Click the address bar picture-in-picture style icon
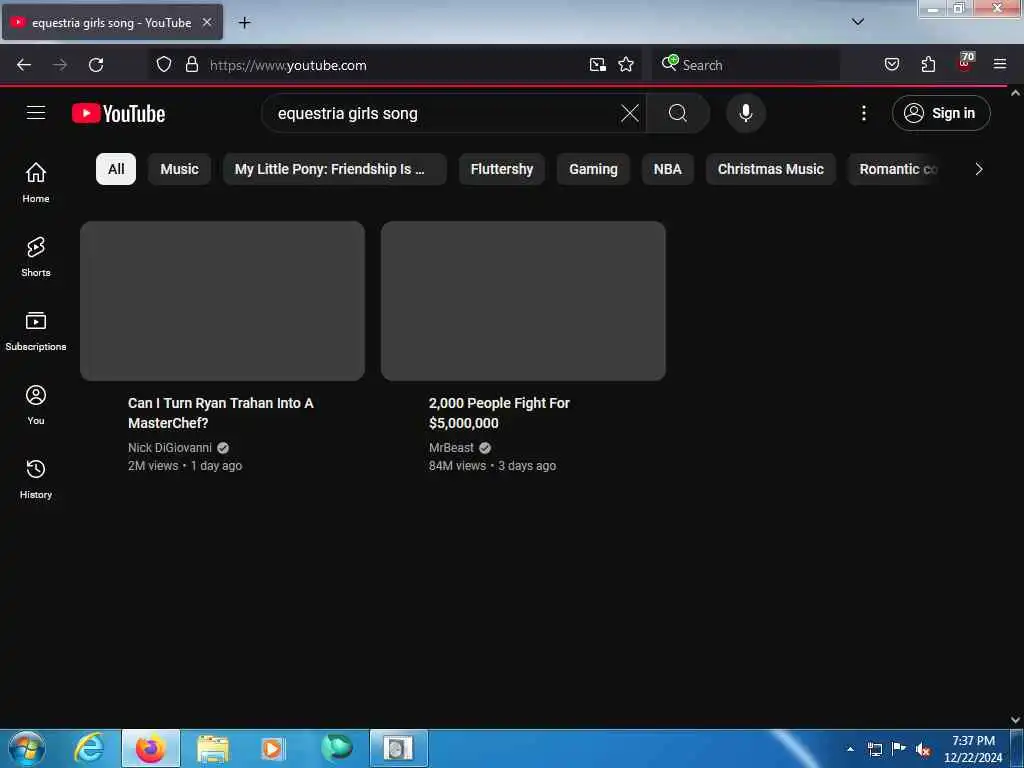This screenshot has height=768, width=1024. [x=597, y=65]
